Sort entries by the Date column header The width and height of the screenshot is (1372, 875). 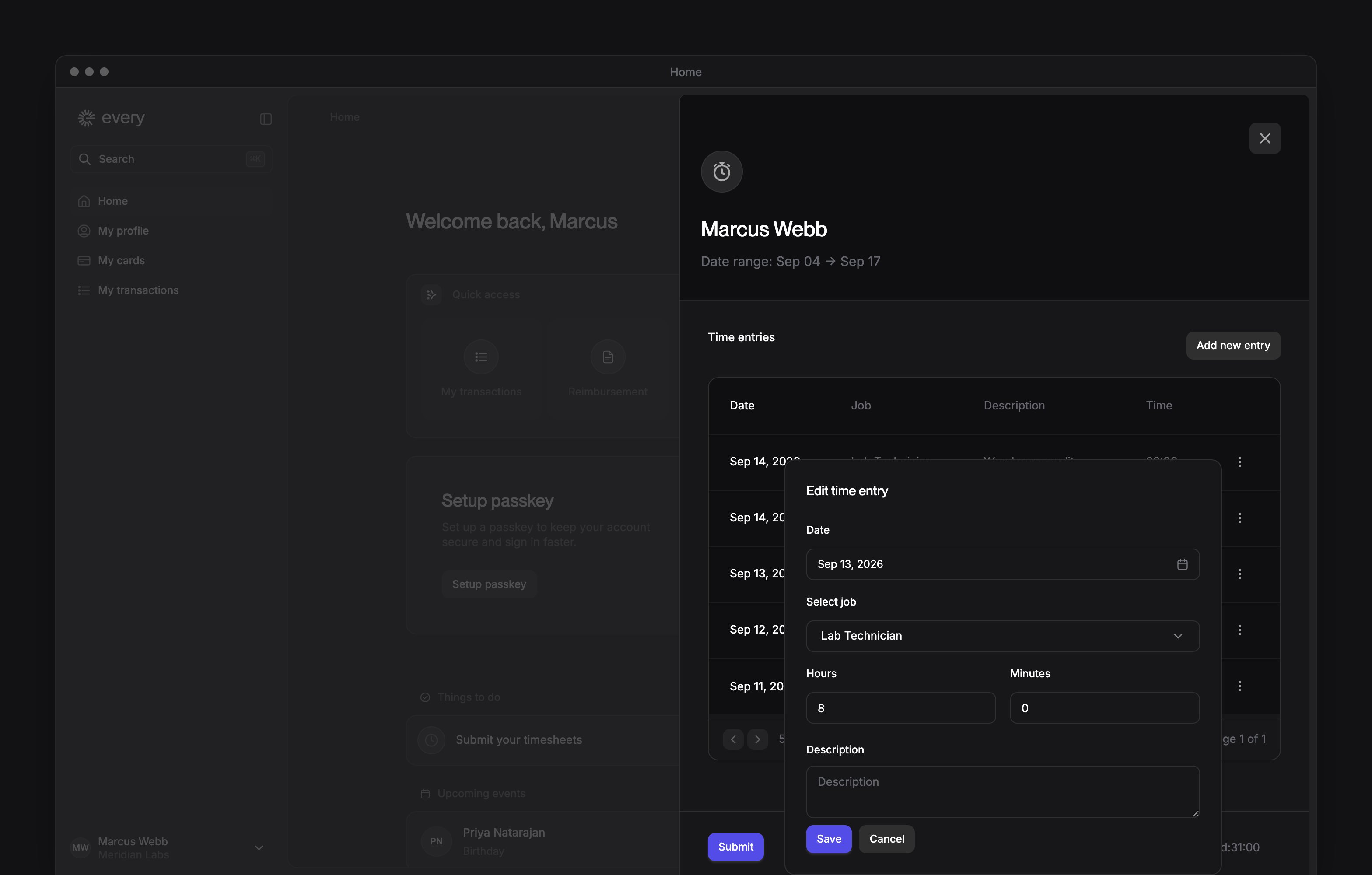point(741,406)
